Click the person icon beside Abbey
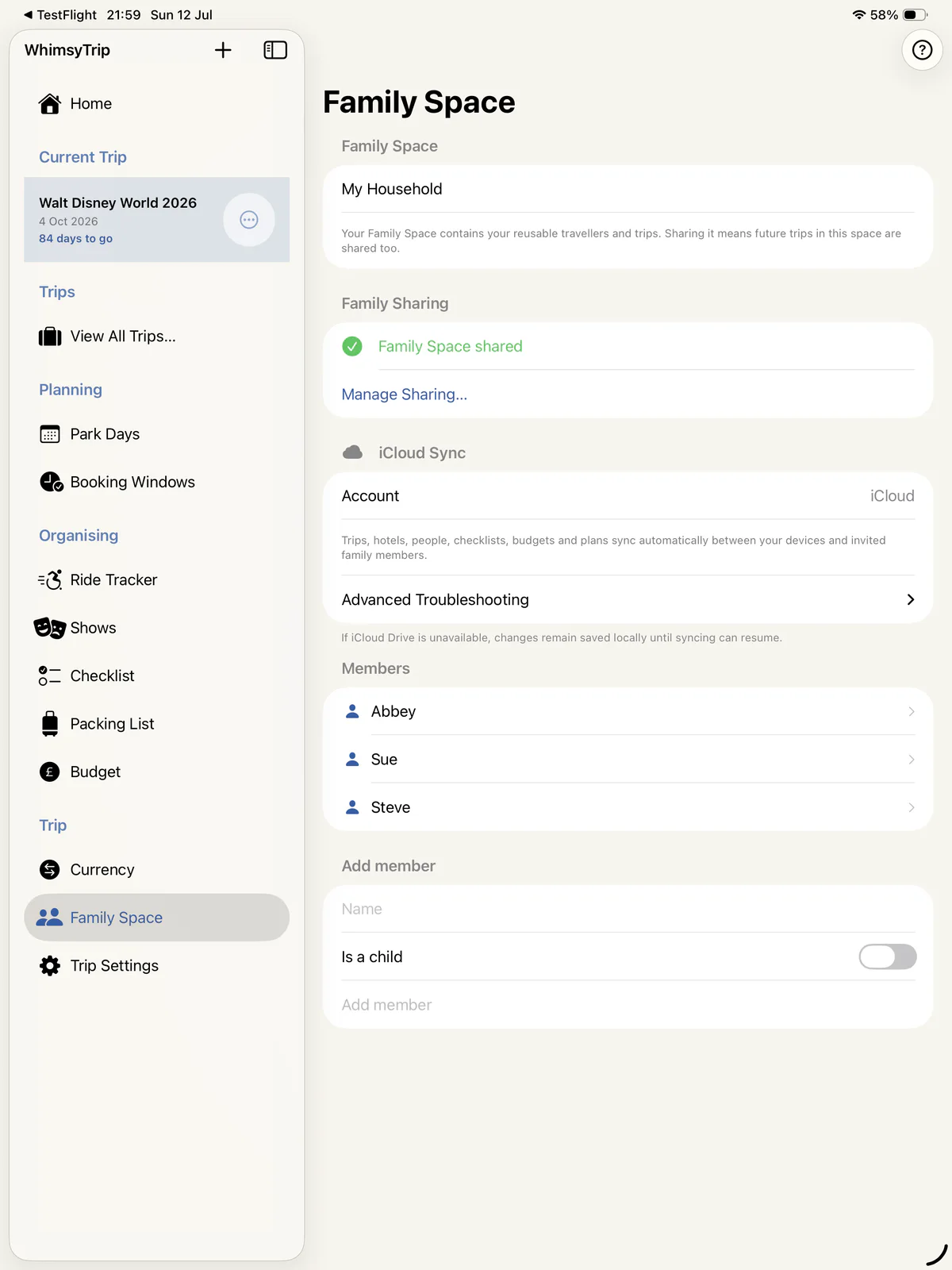This screenshot has height=1270, width=952. pos(353,711)
